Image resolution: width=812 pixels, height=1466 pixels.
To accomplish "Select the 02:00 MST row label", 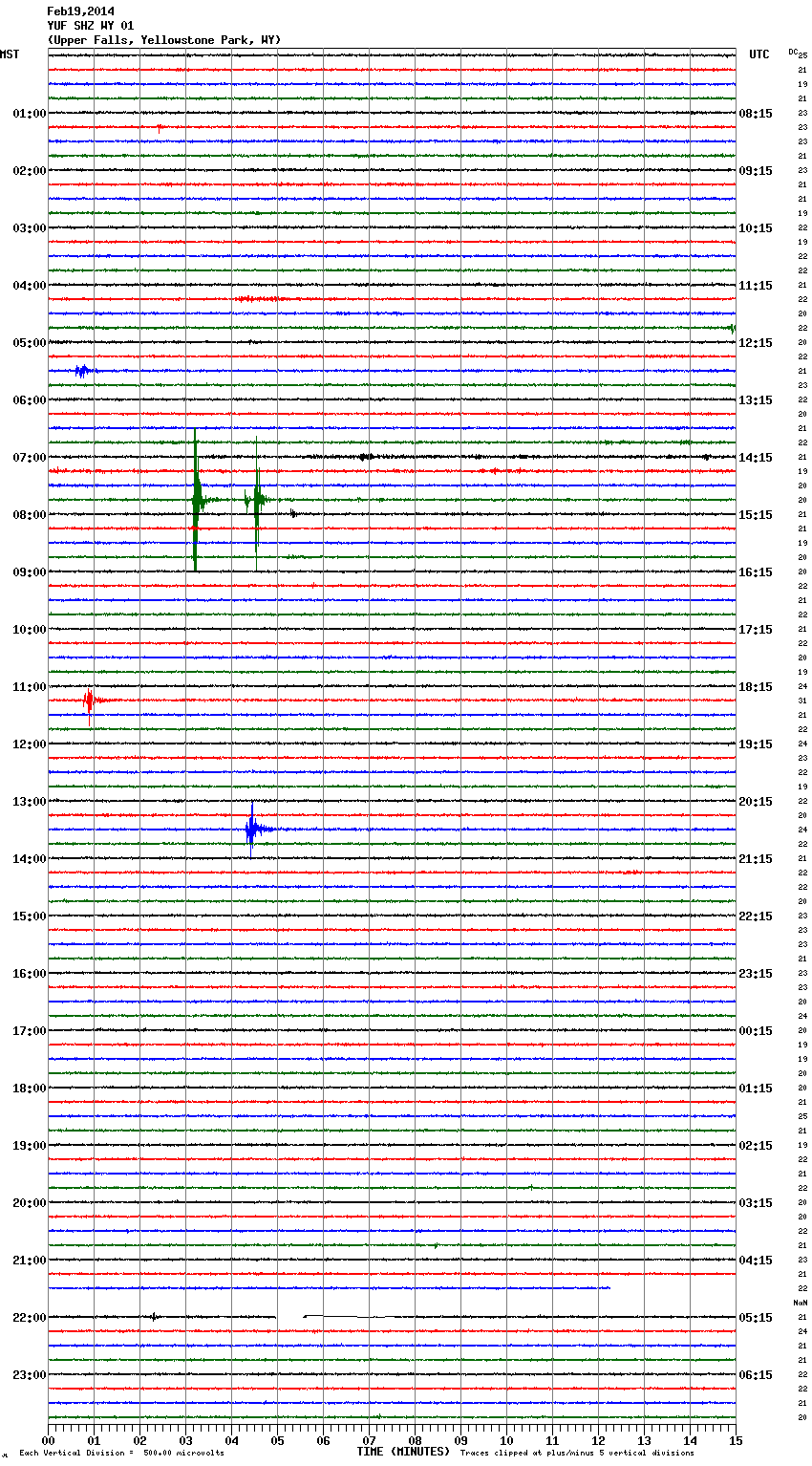I will click(29, 171).
